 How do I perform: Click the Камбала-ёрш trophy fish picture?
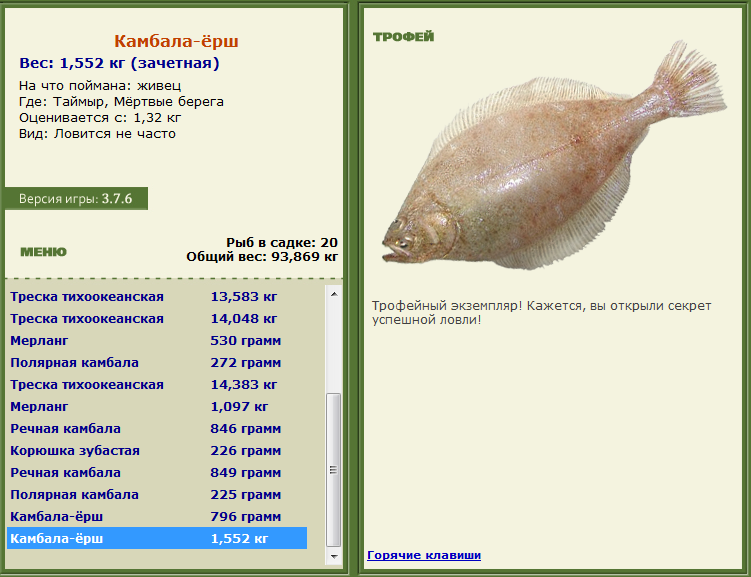click(553, 156)
